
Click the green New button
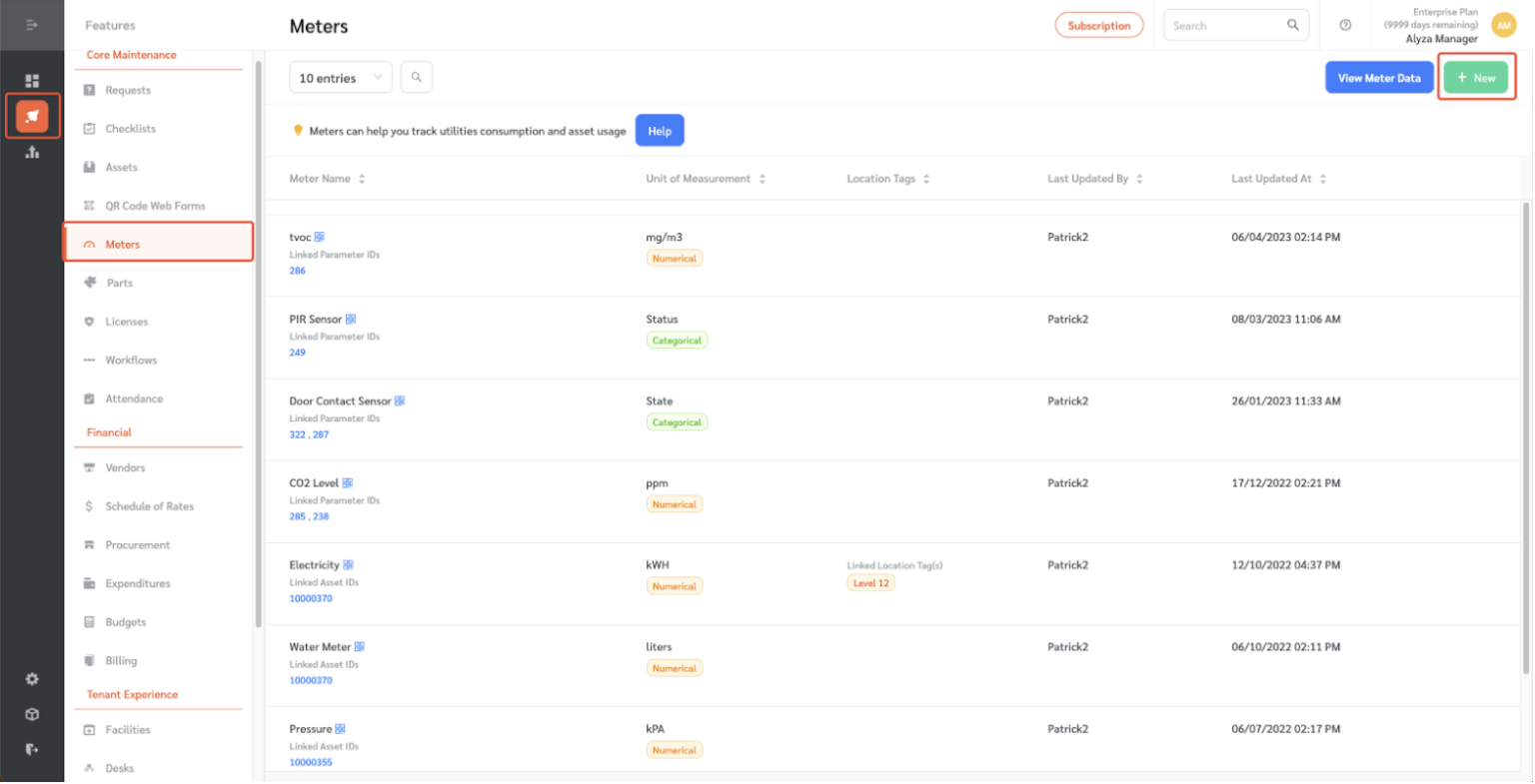(1476, 76)
